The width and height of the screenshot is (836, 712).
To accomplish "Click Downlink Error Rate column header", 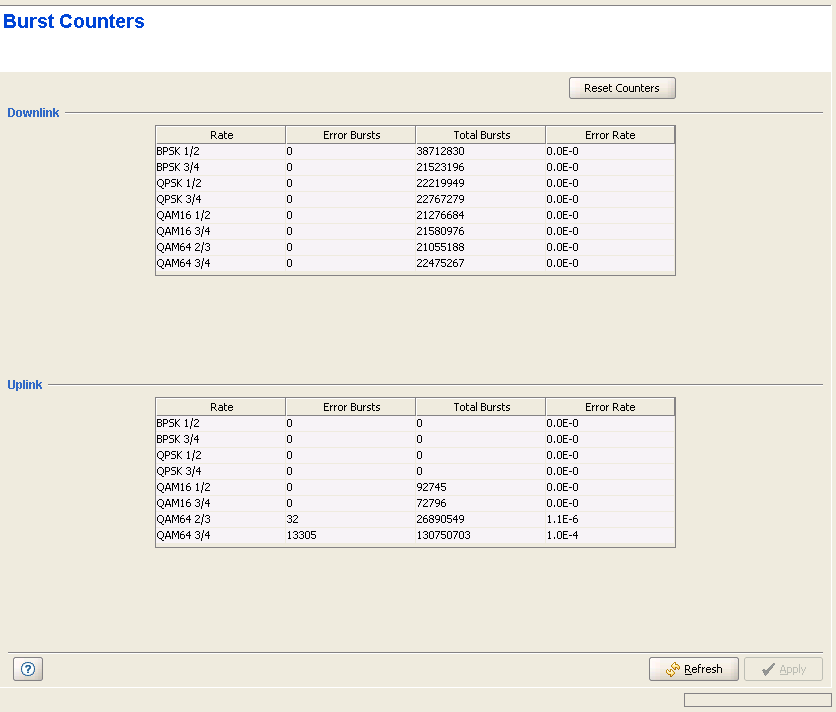I will point(610,135).
